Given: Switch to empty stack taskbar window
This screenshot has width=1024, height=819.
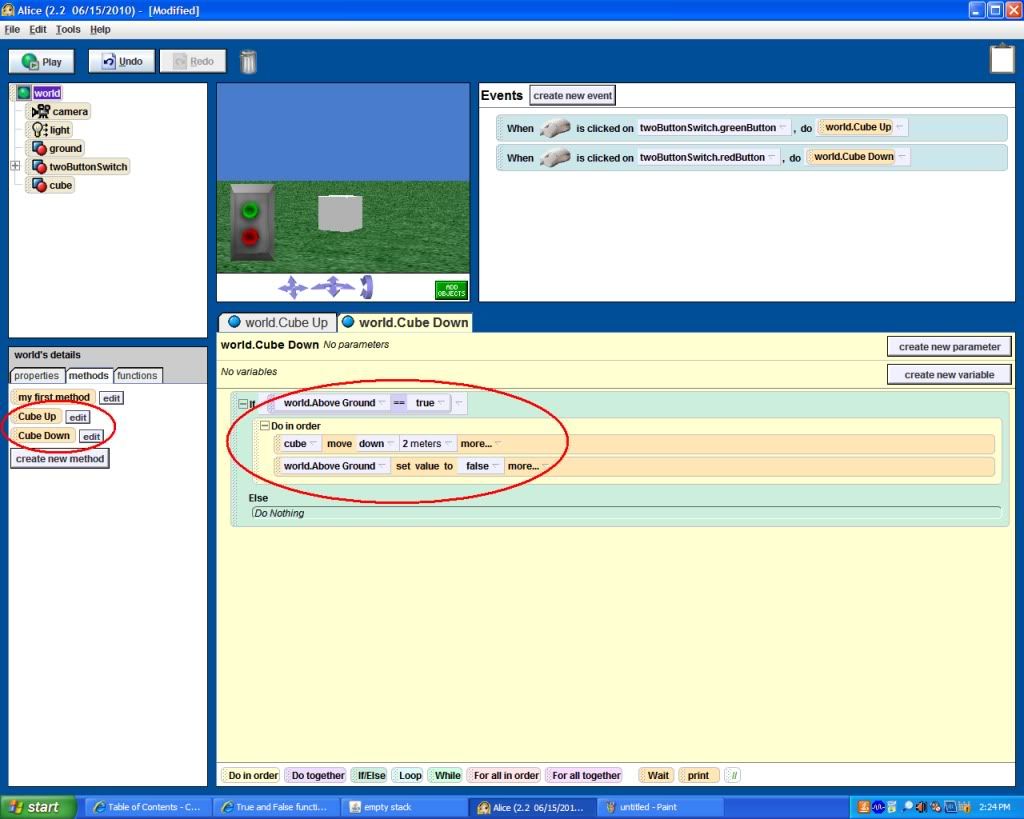Looking at the screenshot, I should coord(404,807).
